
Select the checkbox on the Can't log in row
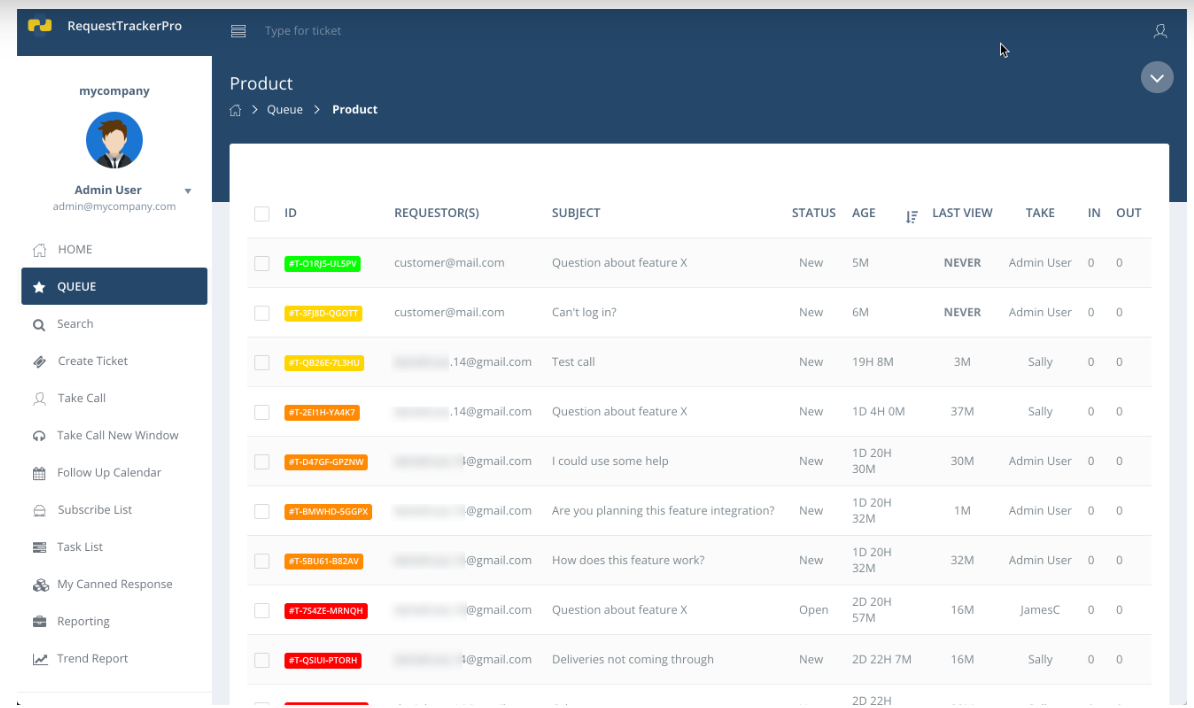[x=261, y=312]
